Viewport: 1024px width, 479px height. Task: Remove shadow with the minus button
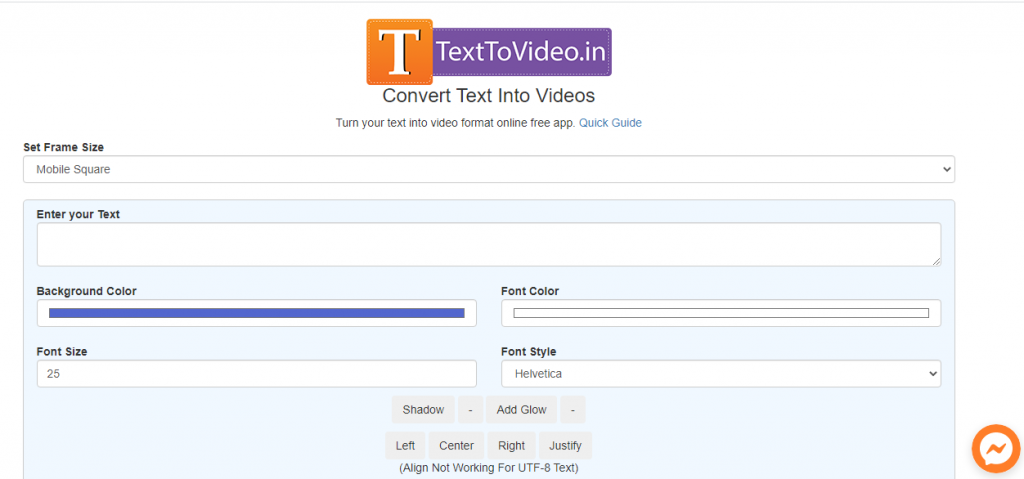470,410
